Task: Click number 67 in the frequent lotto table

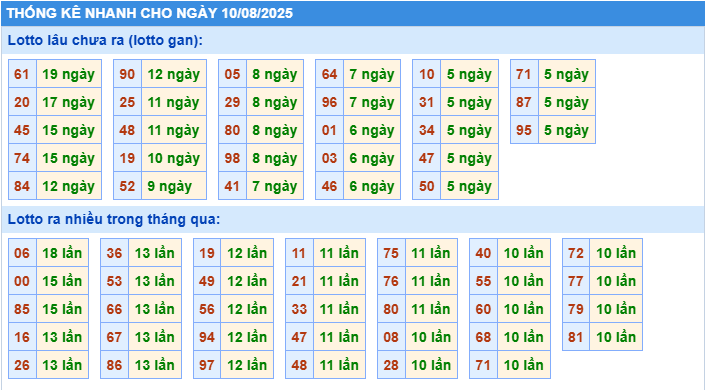Action: [115, 337]
